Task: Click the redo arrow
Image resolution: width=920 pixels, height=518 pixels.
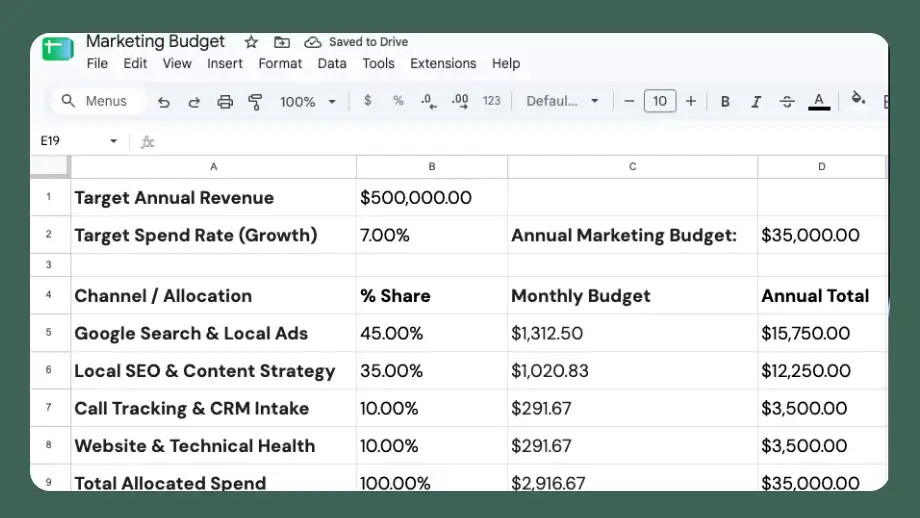Action: point(194,102)
